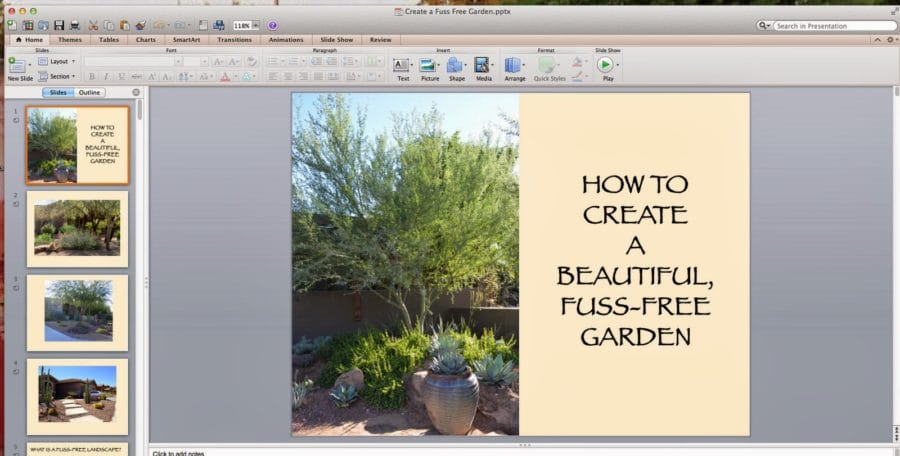Click the slide title text HOW TO CREATE
The image size is (900, 456).
point(634,200)
